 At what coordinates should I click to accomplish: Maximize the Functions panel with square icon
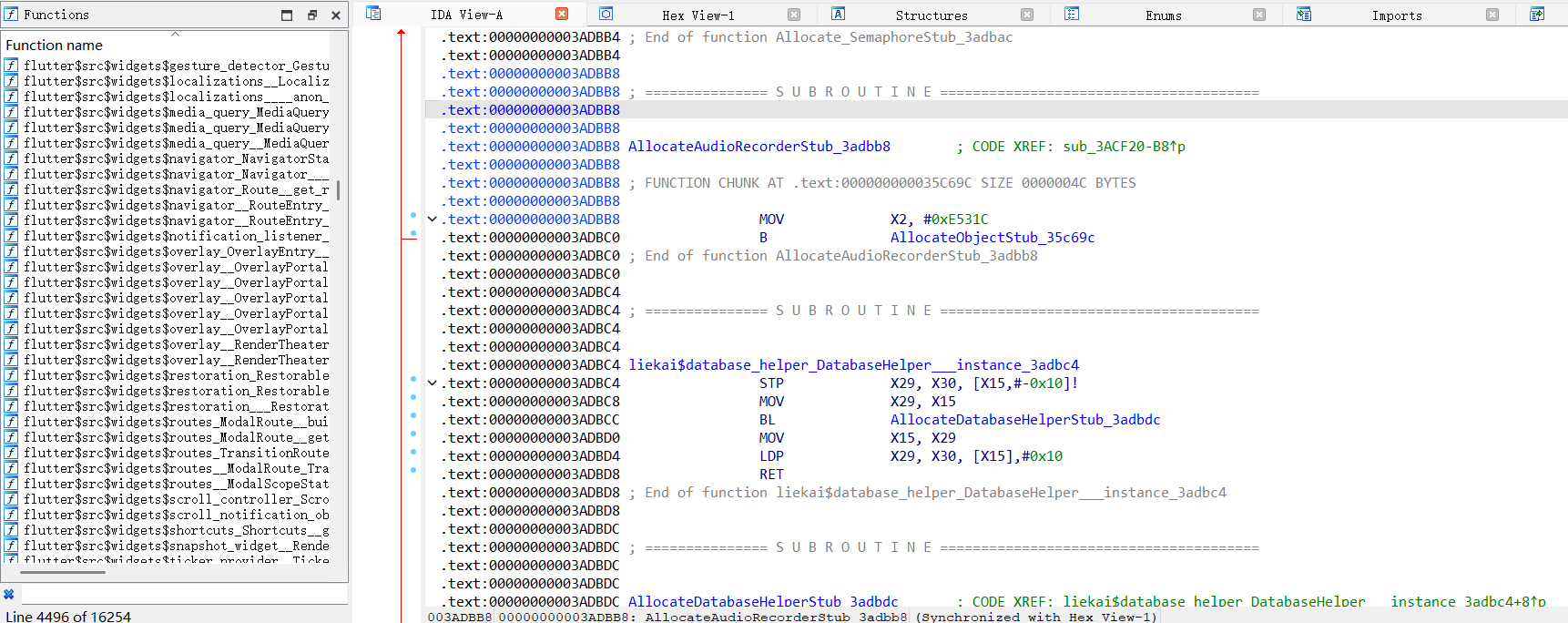click(x=287, y=15)
